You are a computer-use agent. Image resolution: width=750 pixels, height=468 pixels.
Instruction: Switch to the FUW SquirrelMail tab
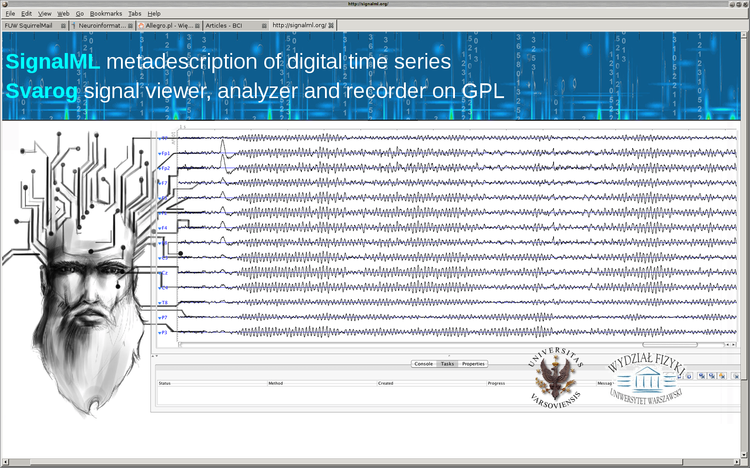tap(35, 25)
